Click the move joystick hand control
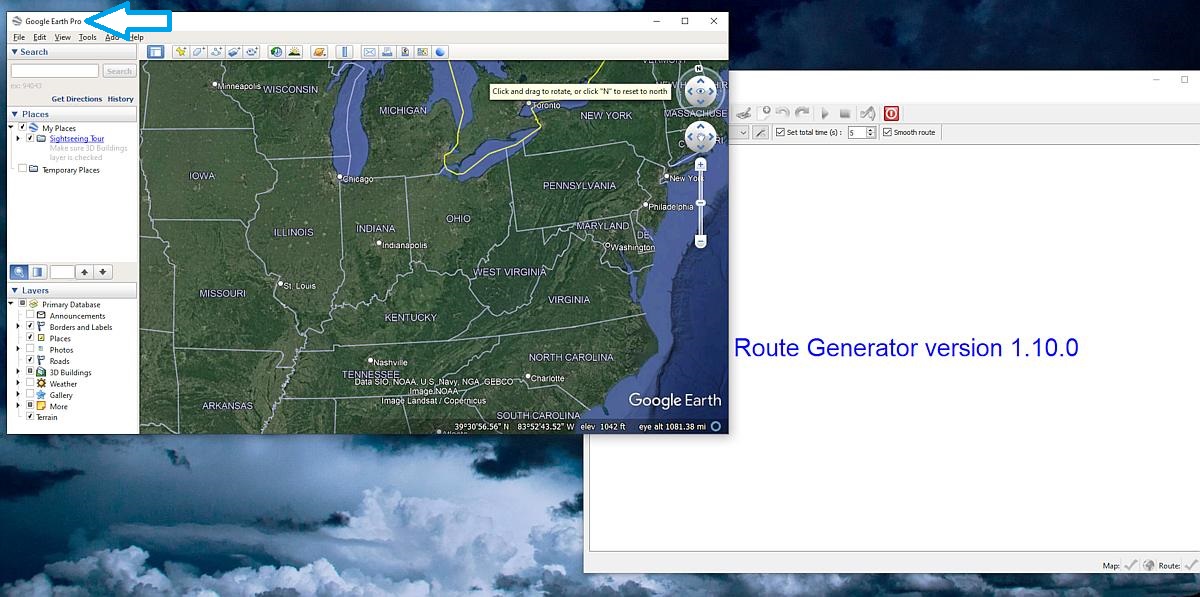The image size is (1200, 597). click(x=700, y=137)
